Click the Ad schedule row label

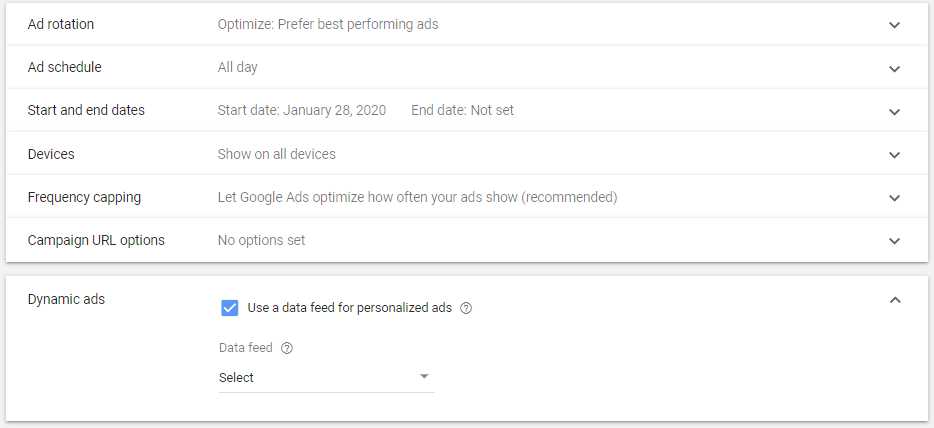[65, 67]
